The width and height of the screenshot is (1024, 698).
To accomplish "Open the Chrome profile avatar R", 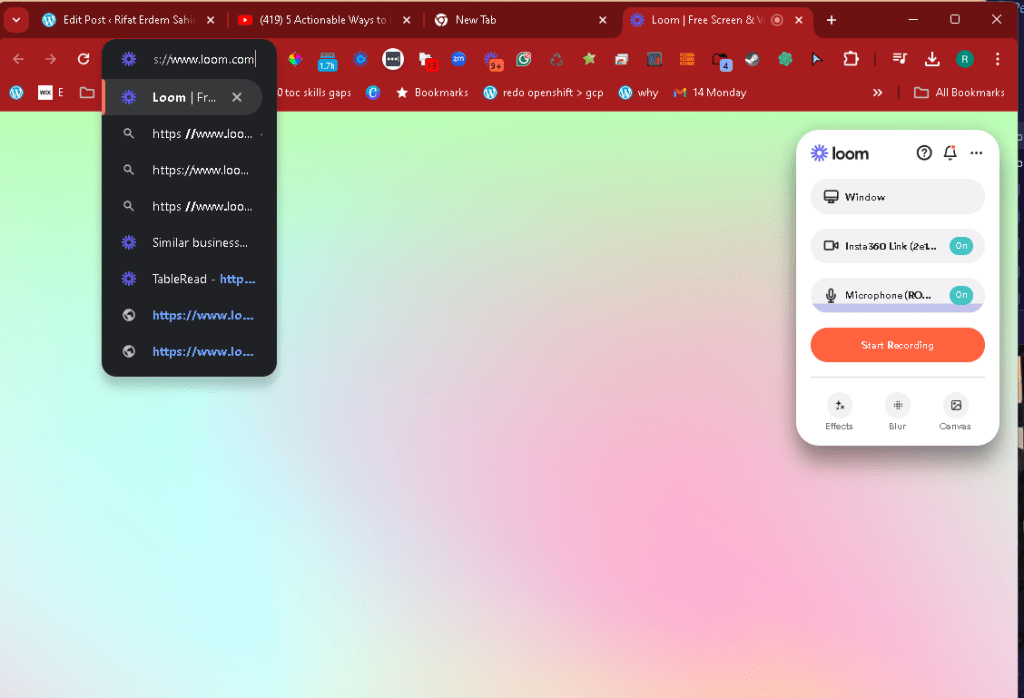I will pos(965,59).
